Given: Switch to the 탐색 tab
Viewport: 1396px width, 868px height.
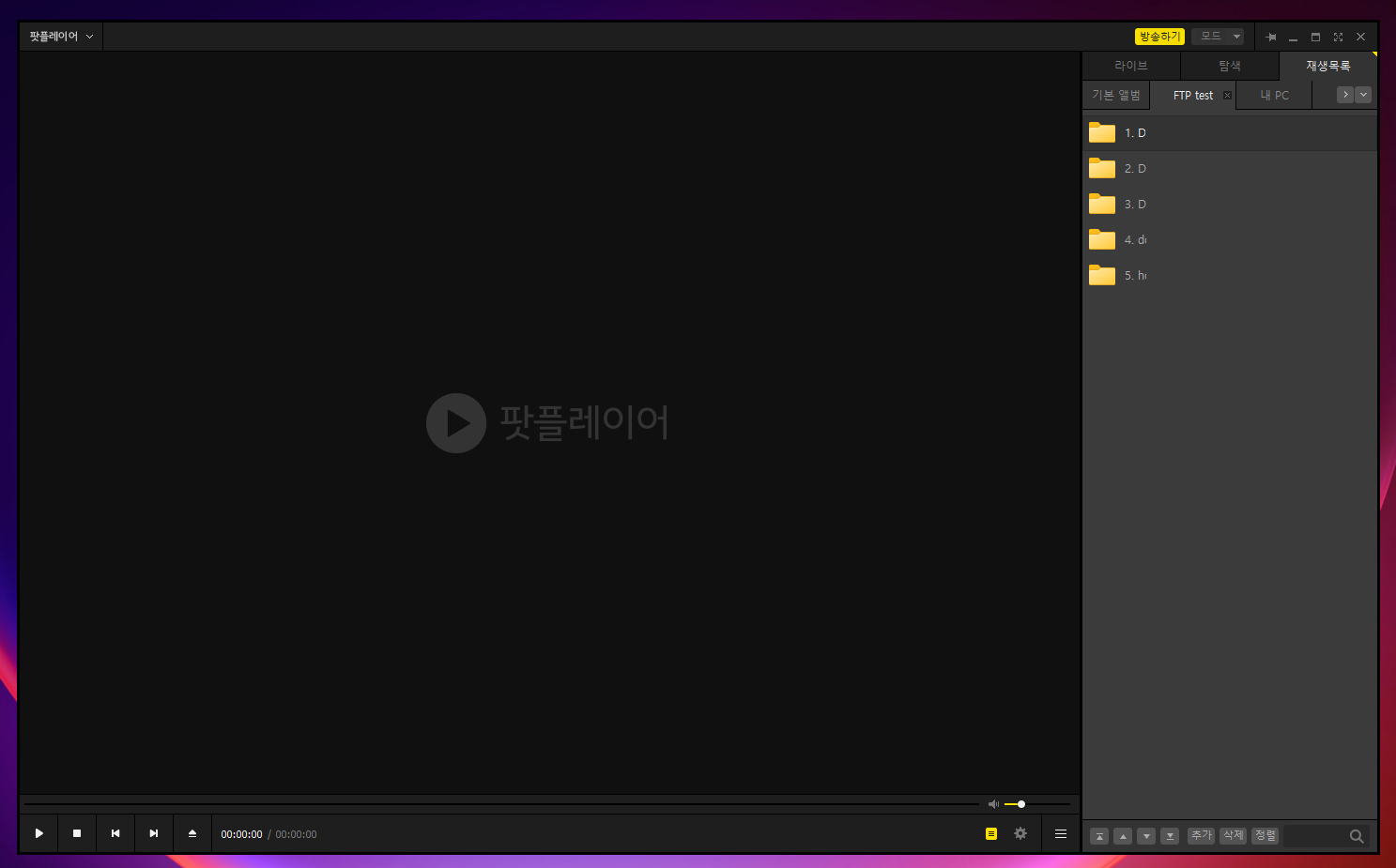Looking at the screenshot, I should click(1230, 66).
